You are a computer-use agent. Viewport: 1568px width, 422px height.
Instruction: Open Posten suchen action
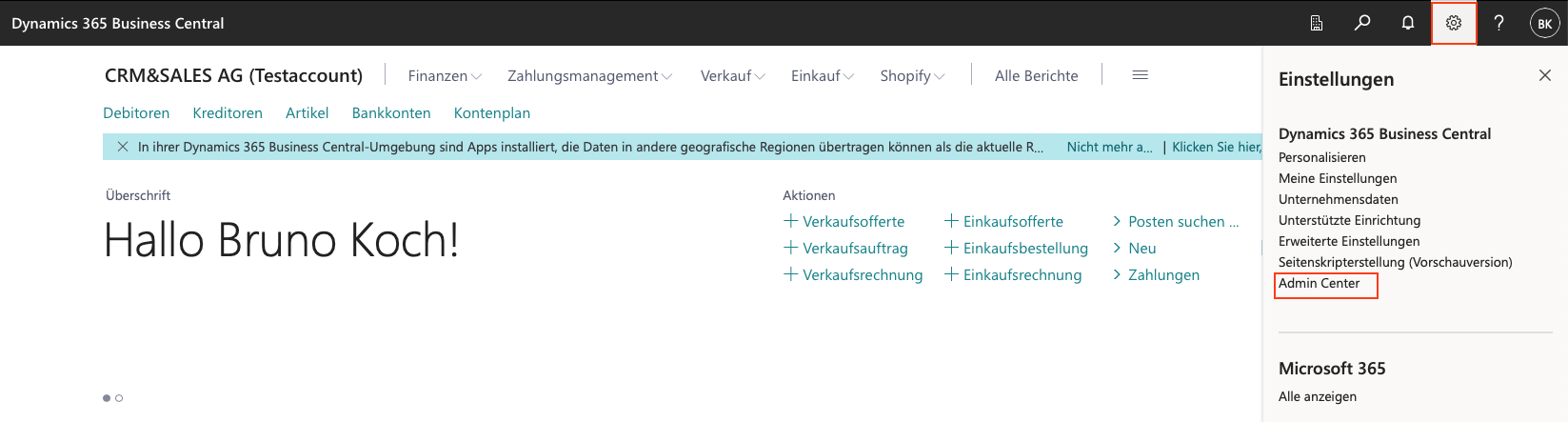pyautogui.click(x=1183, y=221)
